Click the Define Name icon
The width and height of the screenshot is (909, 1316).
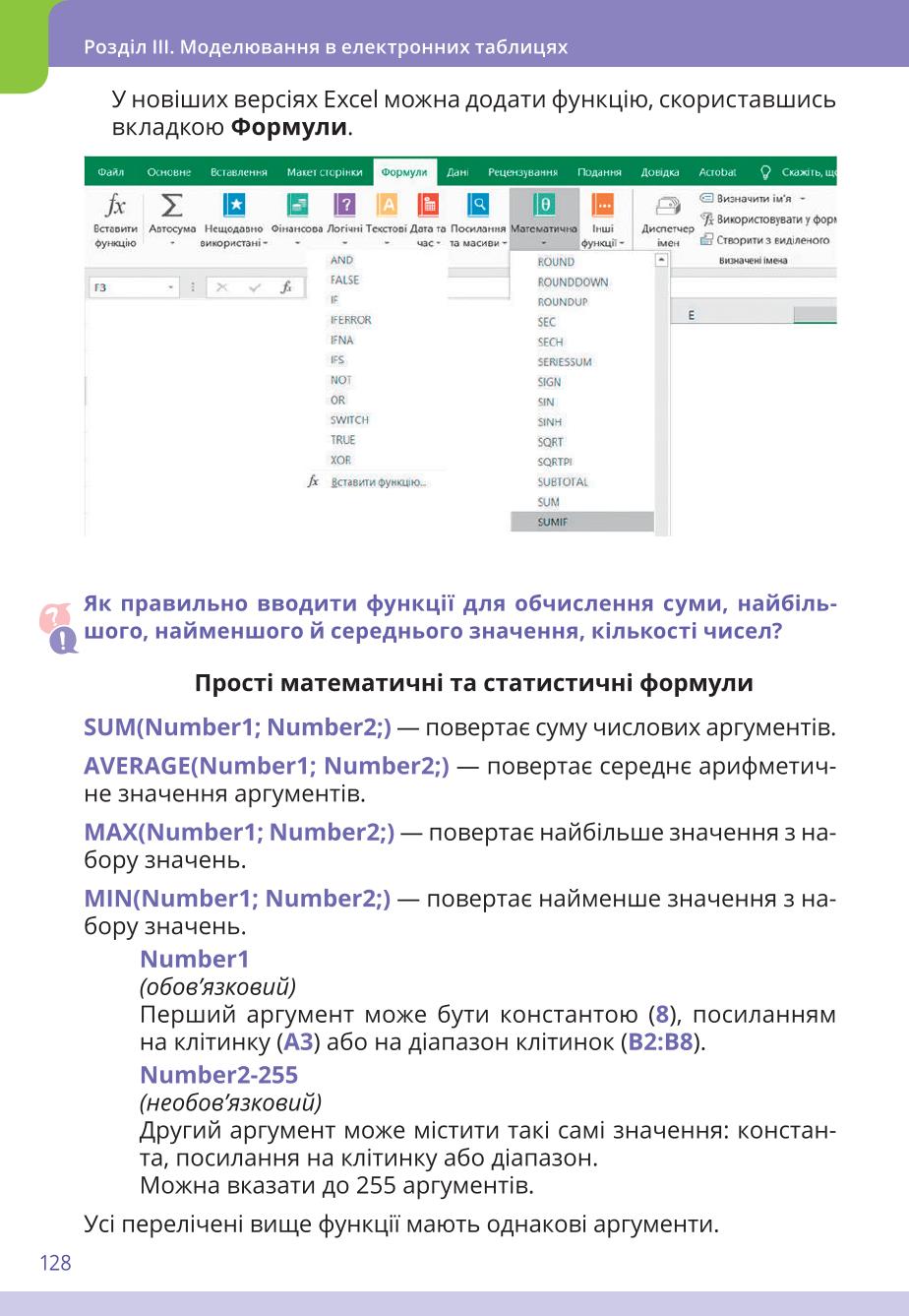(705, 199)
